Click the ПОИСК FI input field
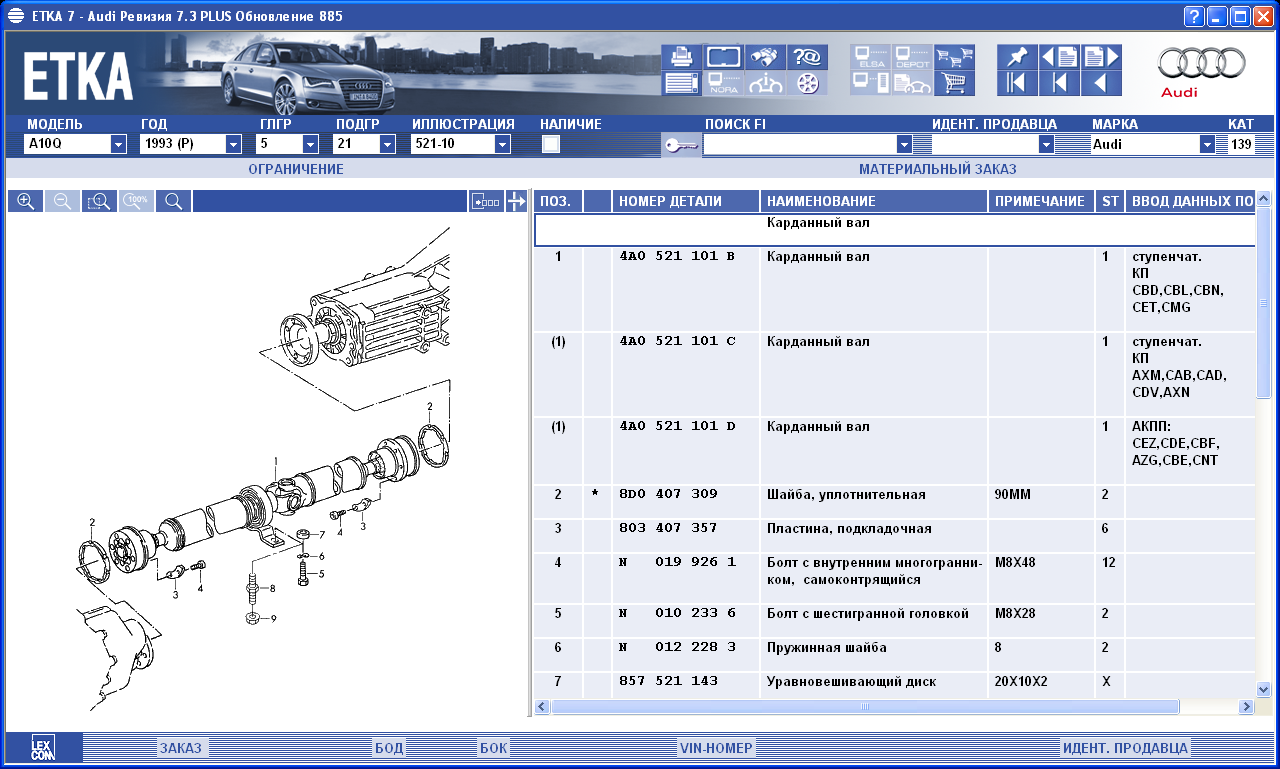 [800, 144]
